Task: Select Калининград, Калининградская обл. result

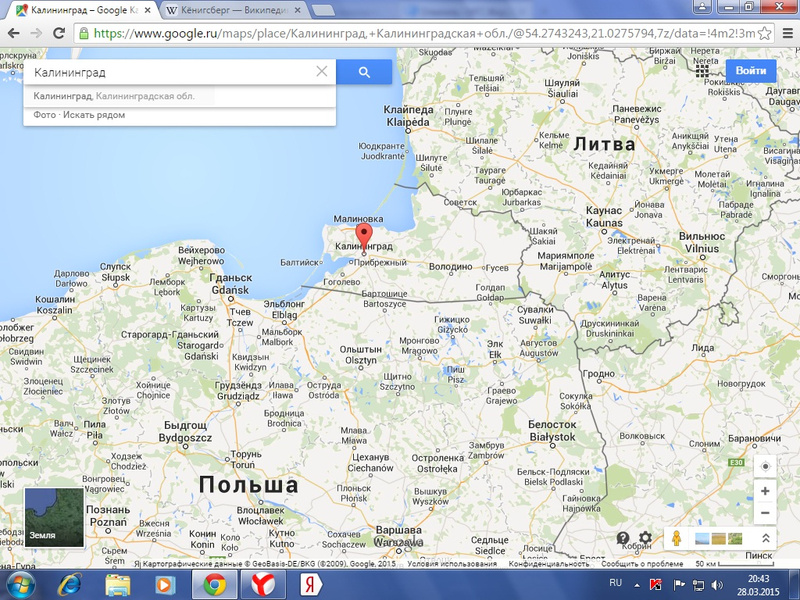Action: click(179, 96)
